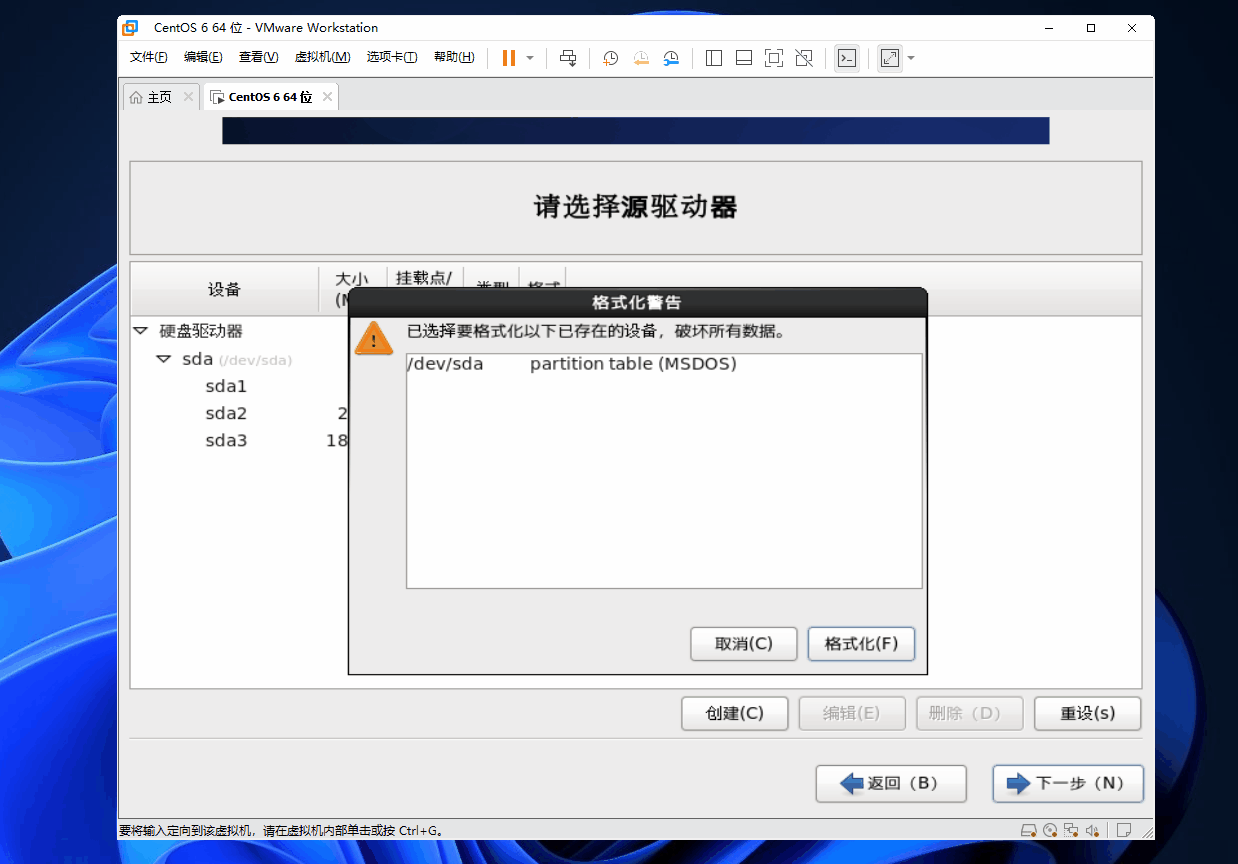Open the 虚拟机(M) menu
The height and width of the screenshot is (864, 1238).
pos(322,57)
